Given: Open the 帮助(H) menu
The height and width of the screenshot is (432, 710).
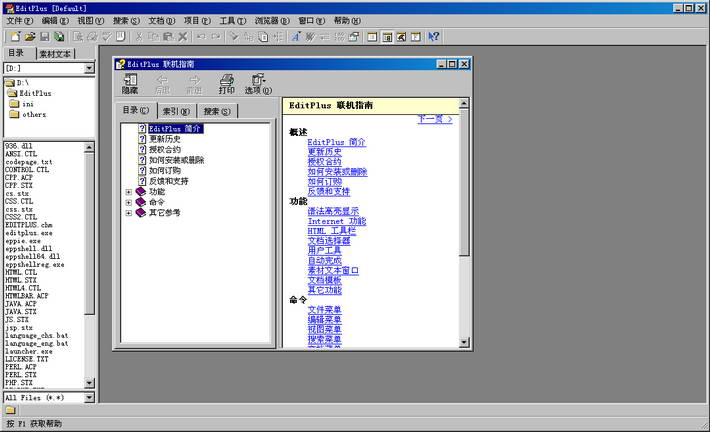Looking at the screenshot, I should (x=347, y=21).
